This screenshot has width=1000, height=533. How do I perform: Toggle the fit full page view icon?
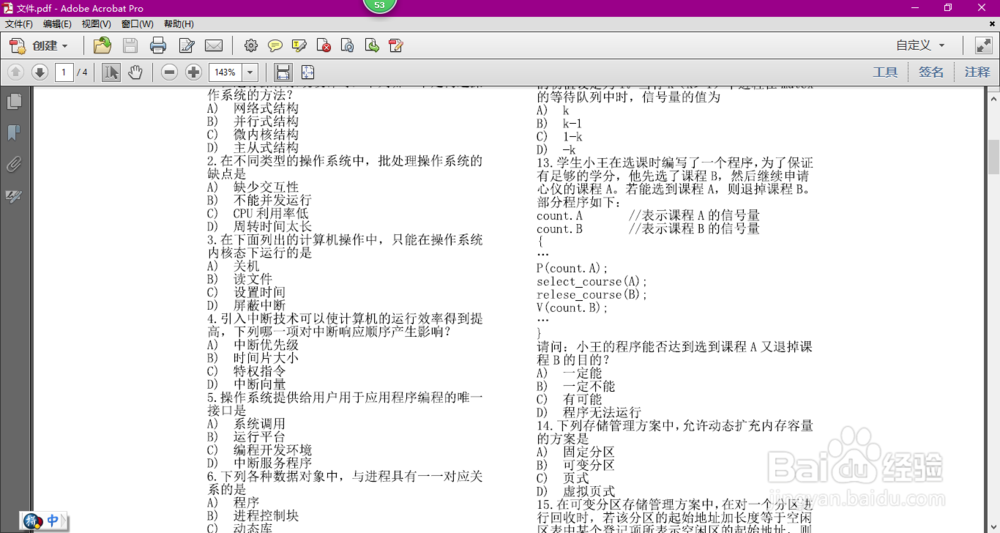pos(307,72)
